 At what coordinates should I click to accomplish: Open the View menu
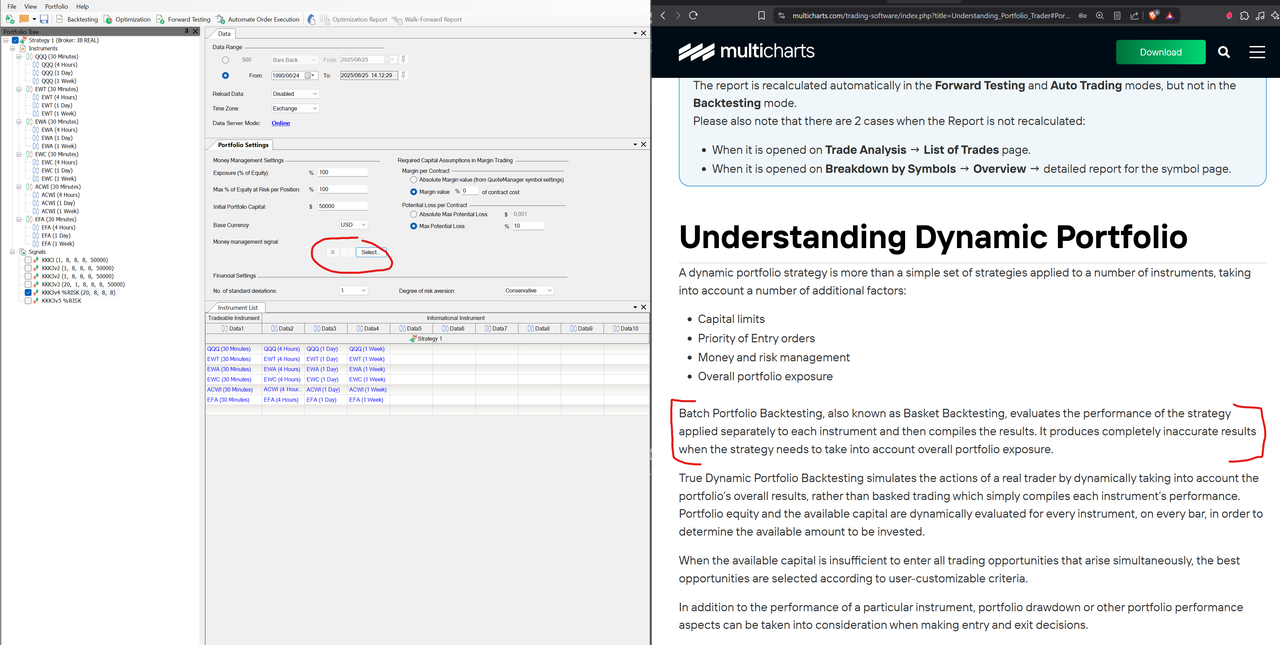point(31,6)
